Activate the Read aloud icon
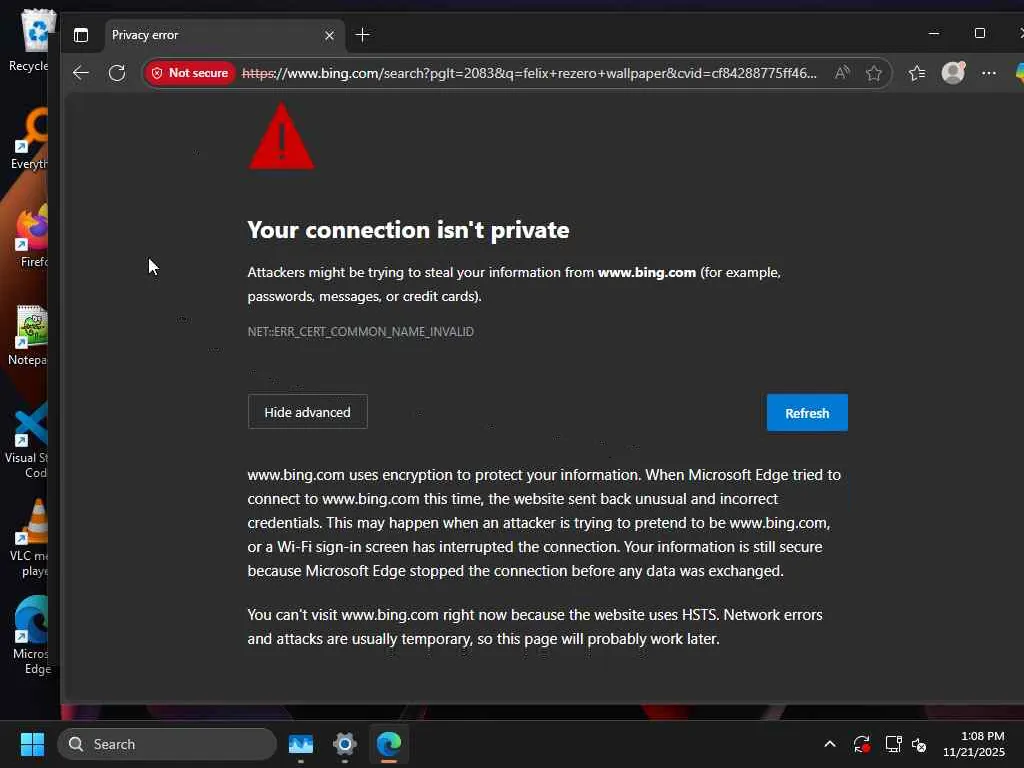 tap(842, 73)
